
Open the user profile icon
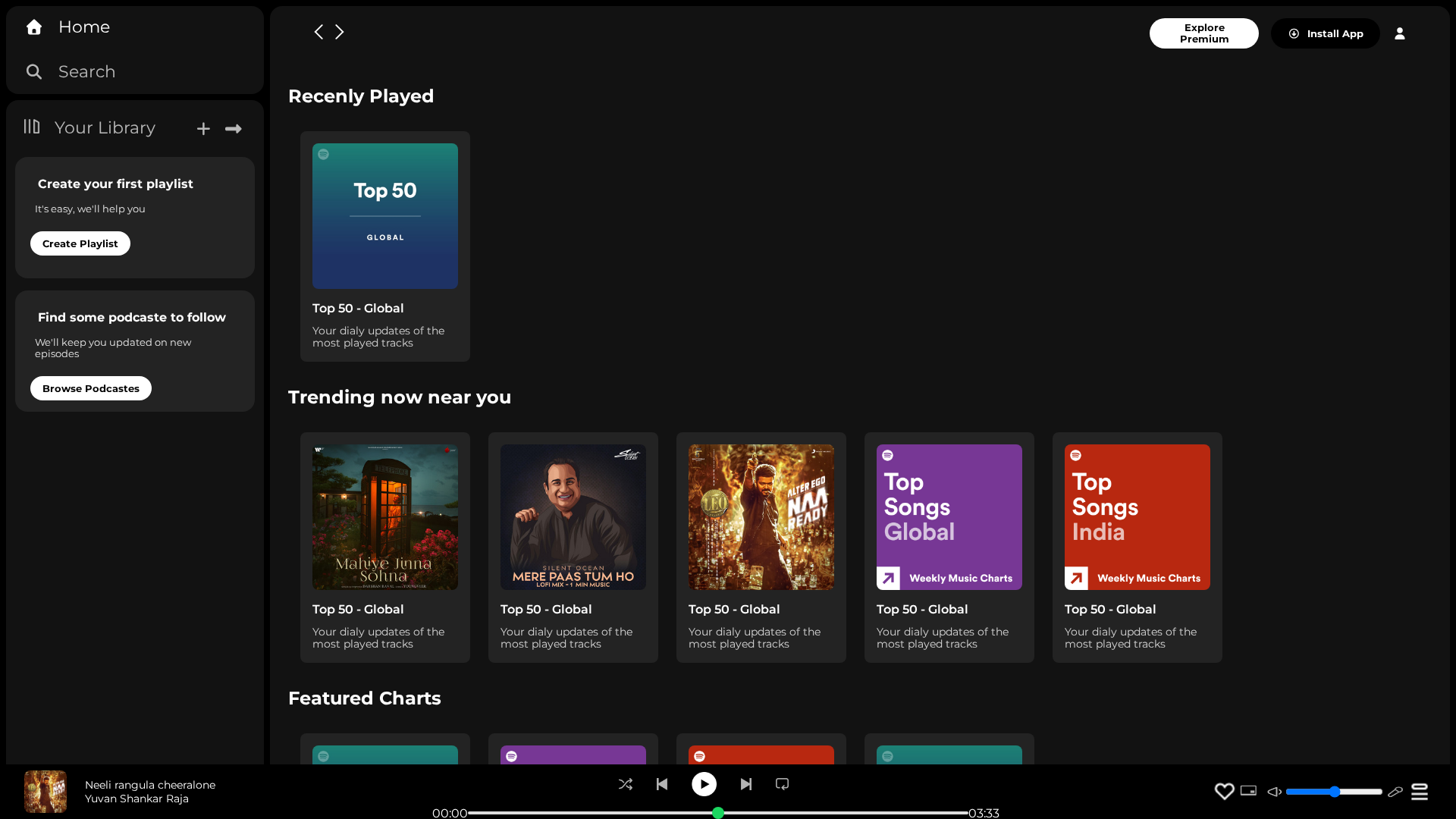(x=1400, y=33)
